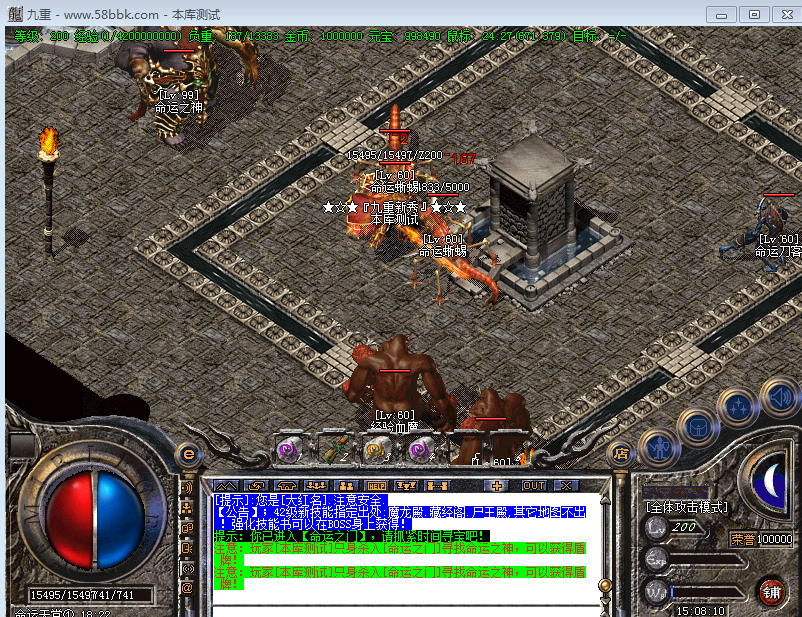Use gold scroll in belt slot 3

377,449
